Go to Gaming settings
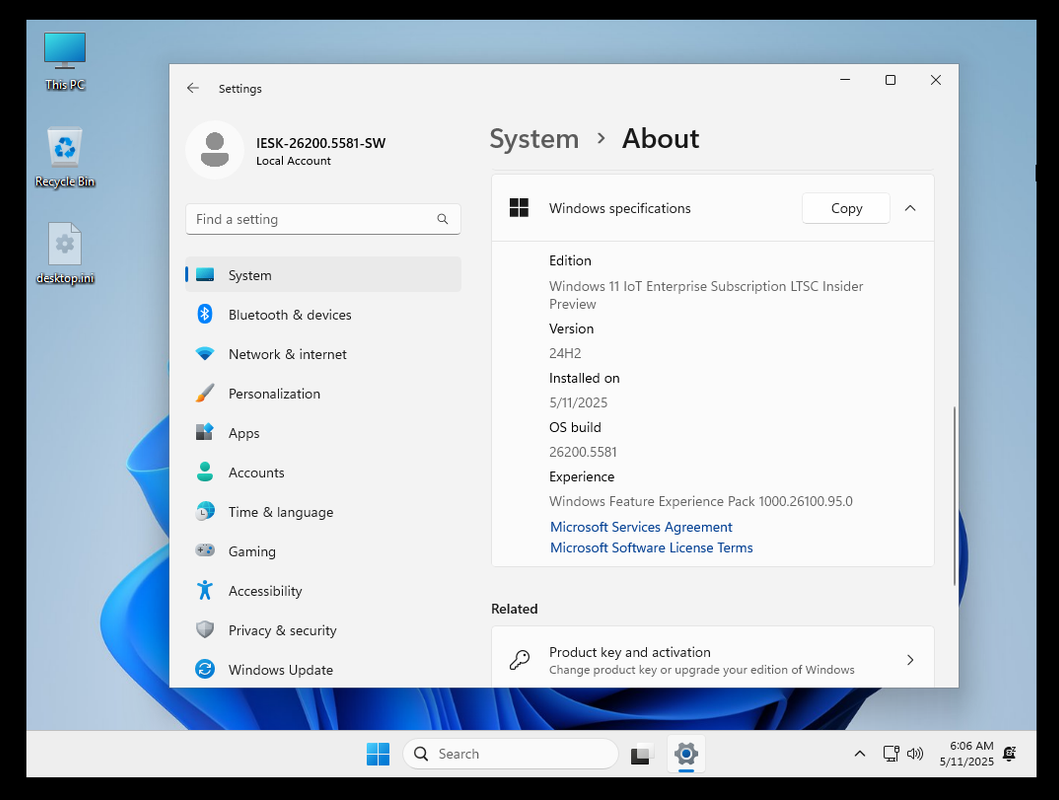 (x=323, y=551)
